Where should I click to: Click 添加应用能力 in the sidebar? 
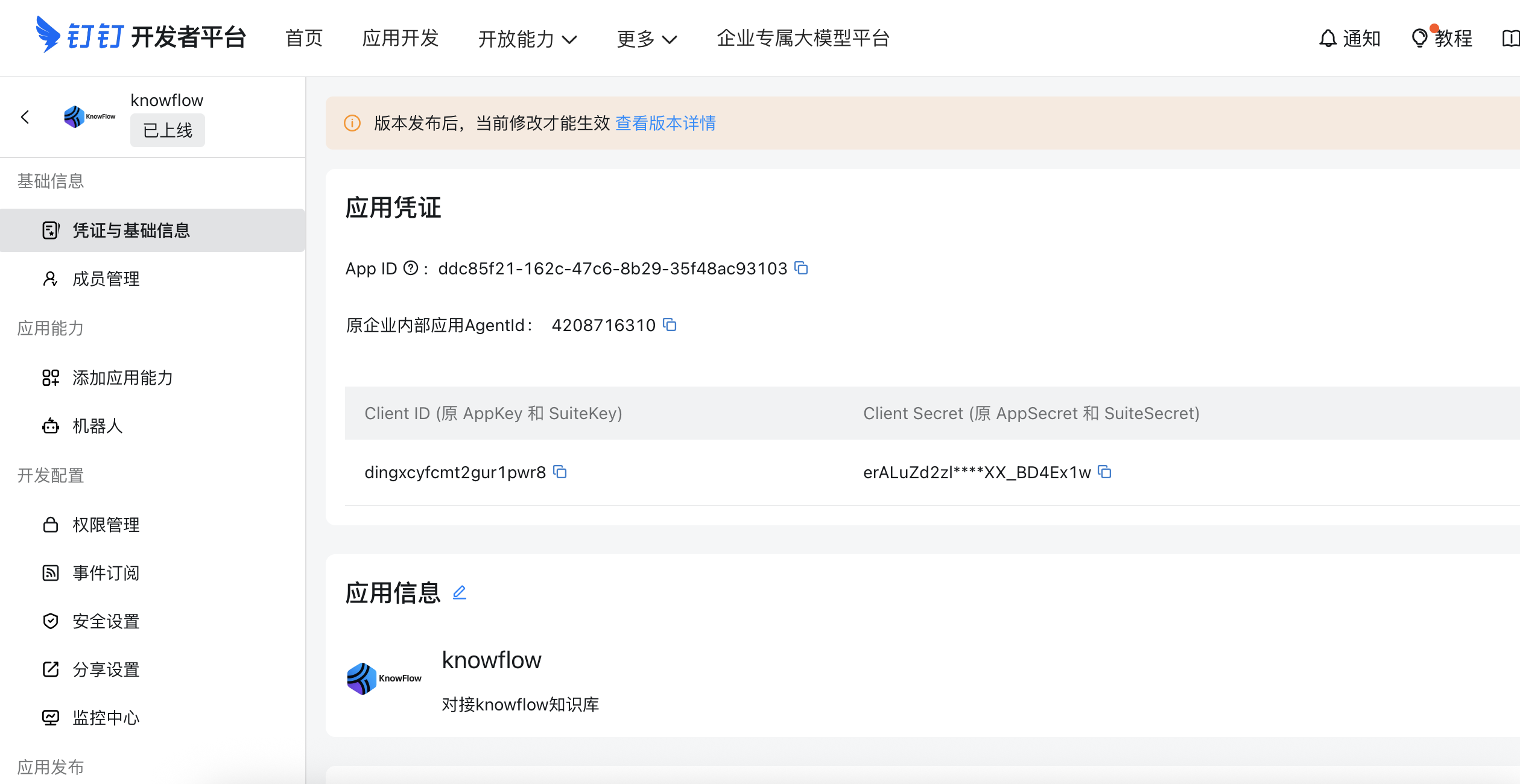click(x=122, y=378)
